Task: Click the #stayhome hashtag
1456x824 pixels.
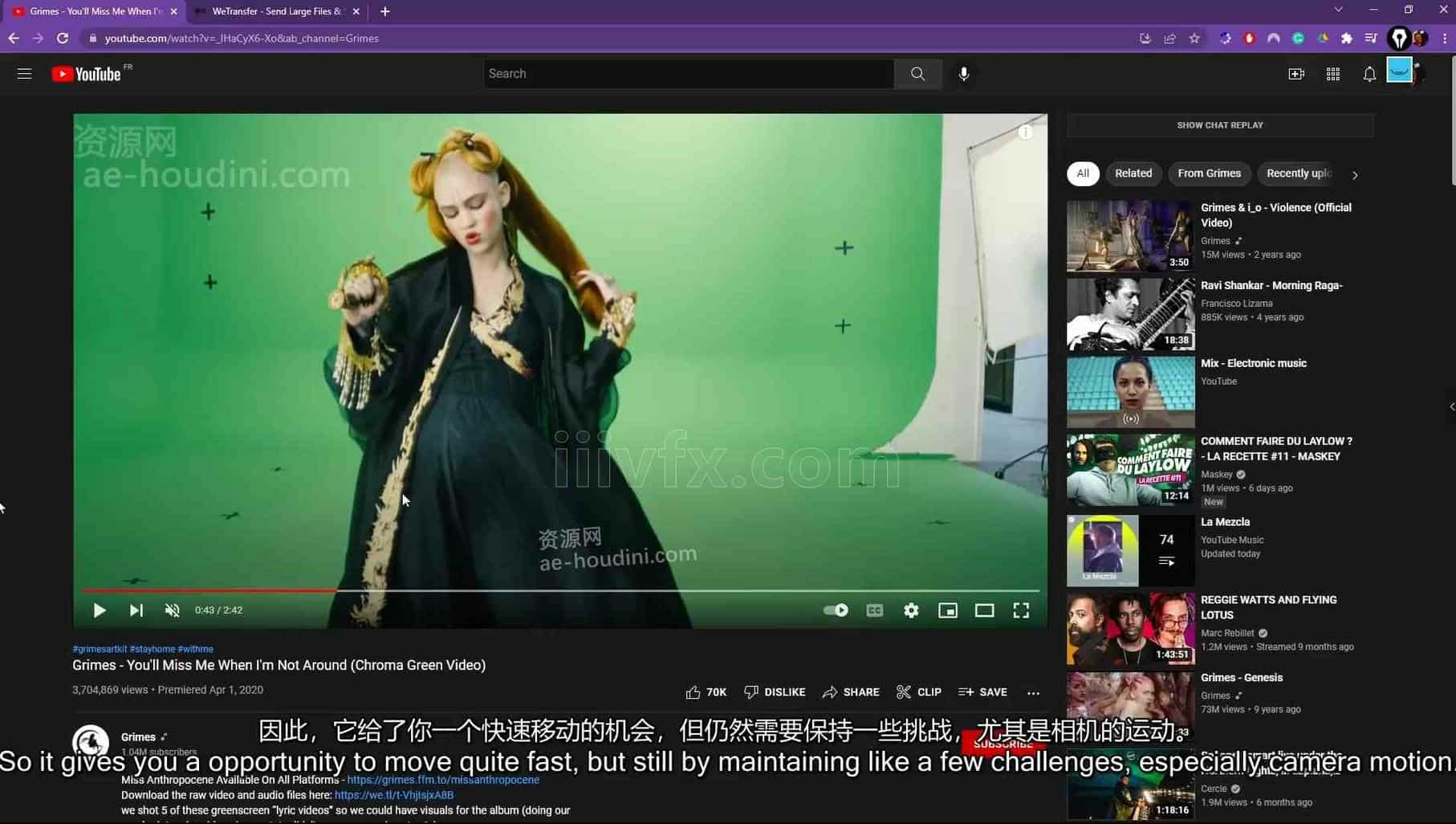Action: (153, 649)
